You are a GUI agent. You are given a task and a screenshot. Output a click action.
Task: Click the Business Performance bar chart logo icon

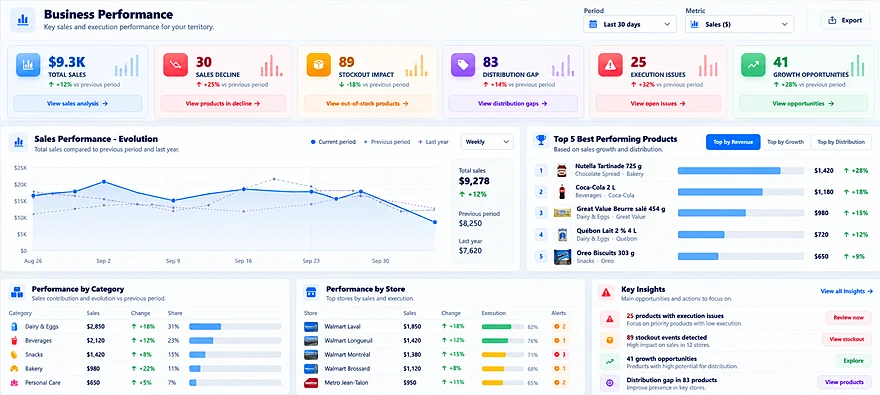click(22, 20)
